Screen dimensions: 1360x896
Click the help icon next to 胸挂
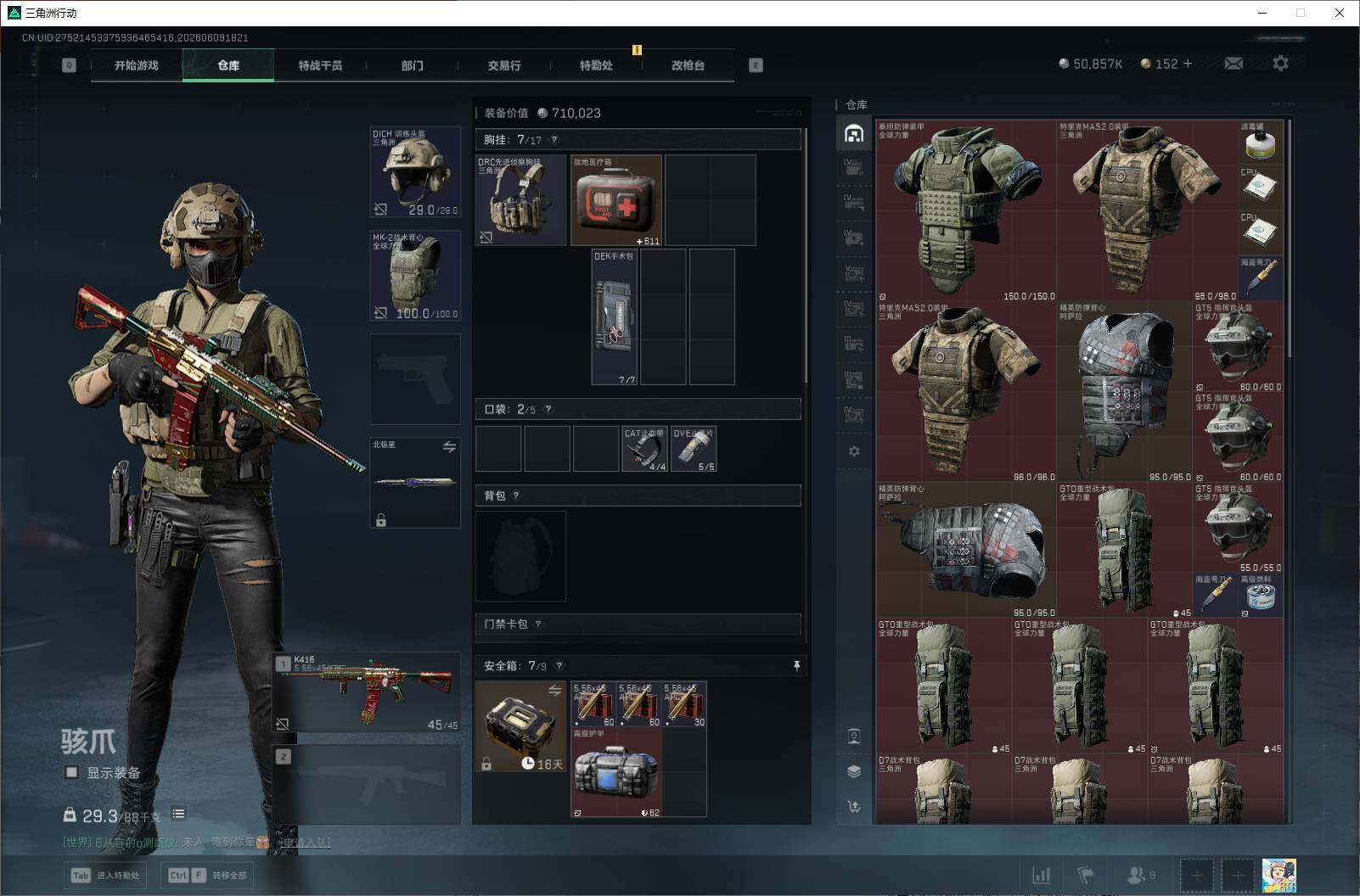coord(554,140)
